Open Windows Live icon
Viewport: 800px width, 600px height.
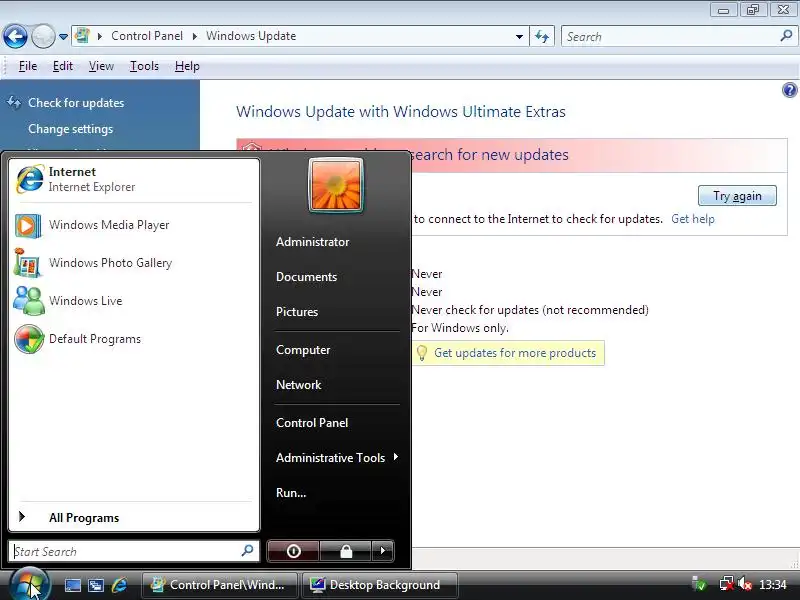pos(29,301)
